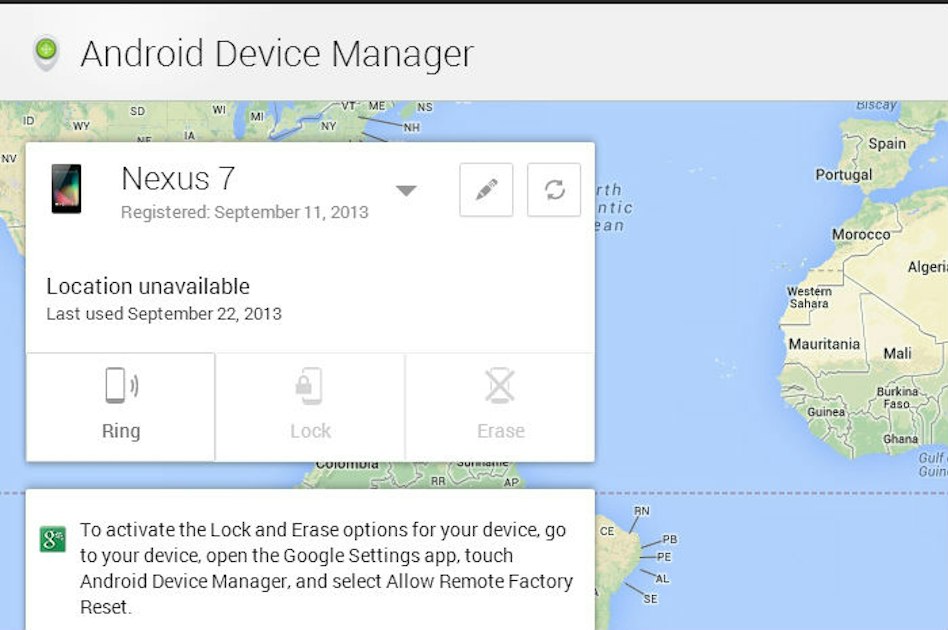The width and height of the screenshot is (948, 630).
Task: Click the NH state label on map
Action: pyautogui.click(x=411, y=128)
